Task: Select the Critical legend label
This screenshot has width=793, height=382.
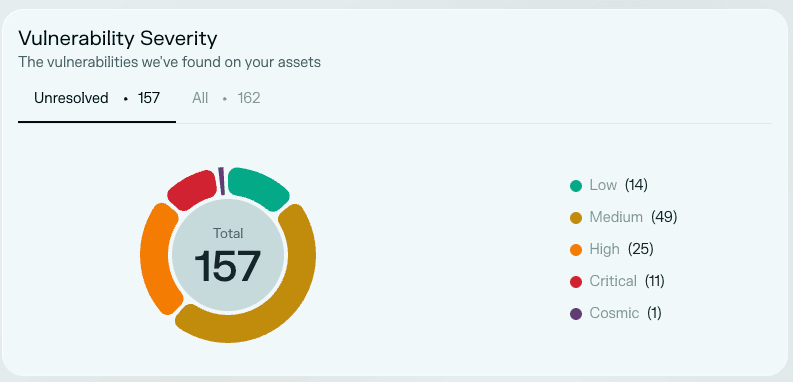Action: coord(613,281)
